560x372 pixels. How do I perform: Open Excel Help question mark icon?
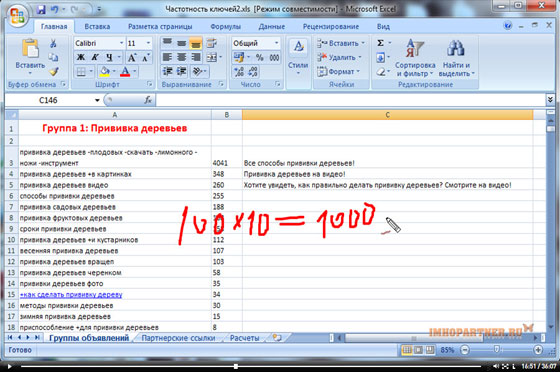tap(508, 25)
